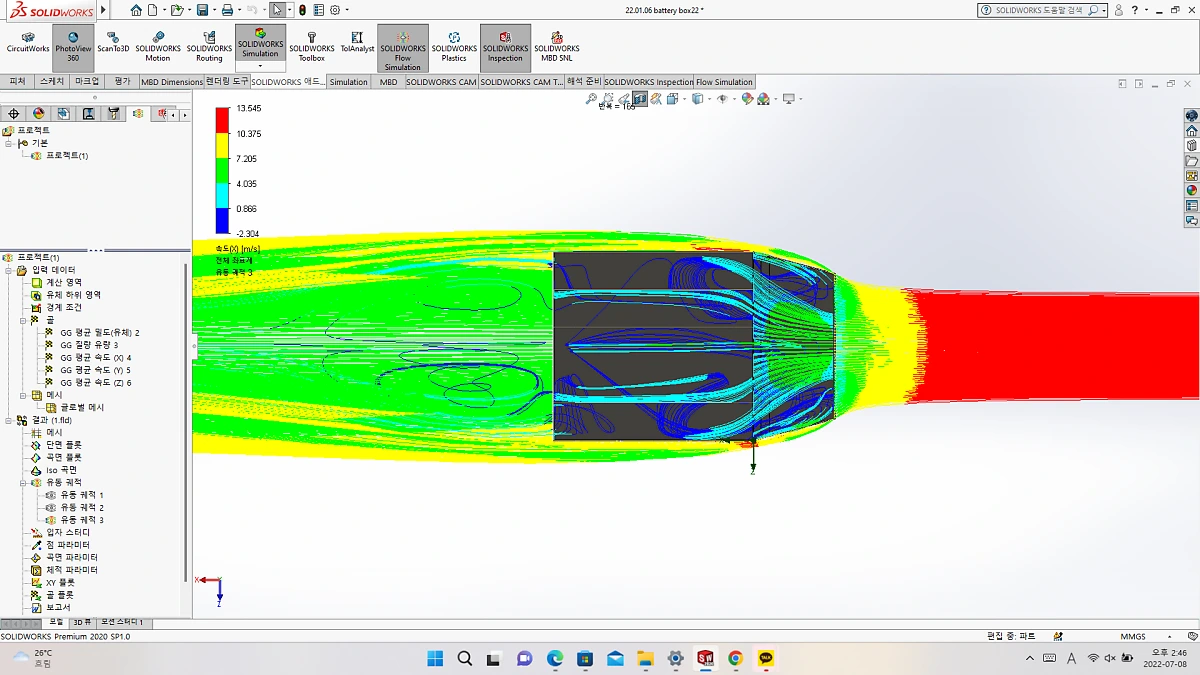Print the current document

point(227,10)
